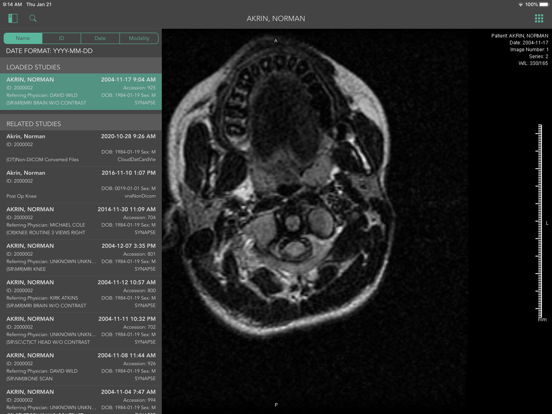Screen dimensions: 552x414
Task: Open CT Head W/O Contrast study
Action: 81,331
